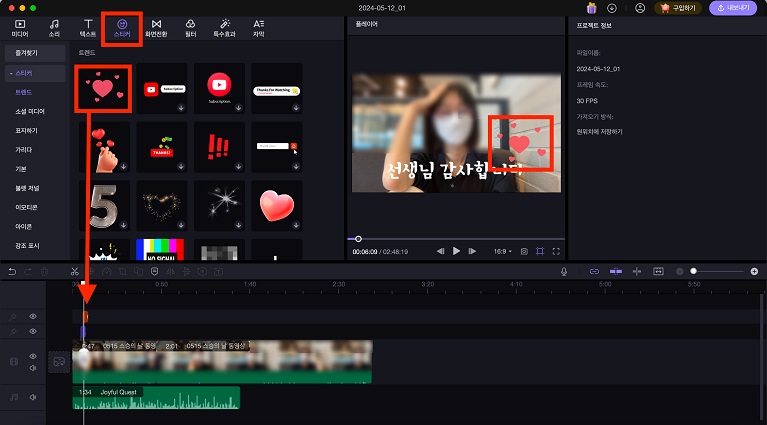The width and height of the screenshot is (767, 425).
Task: Toggle visibility eye on the top sticker track
Action: click(33, 316)
